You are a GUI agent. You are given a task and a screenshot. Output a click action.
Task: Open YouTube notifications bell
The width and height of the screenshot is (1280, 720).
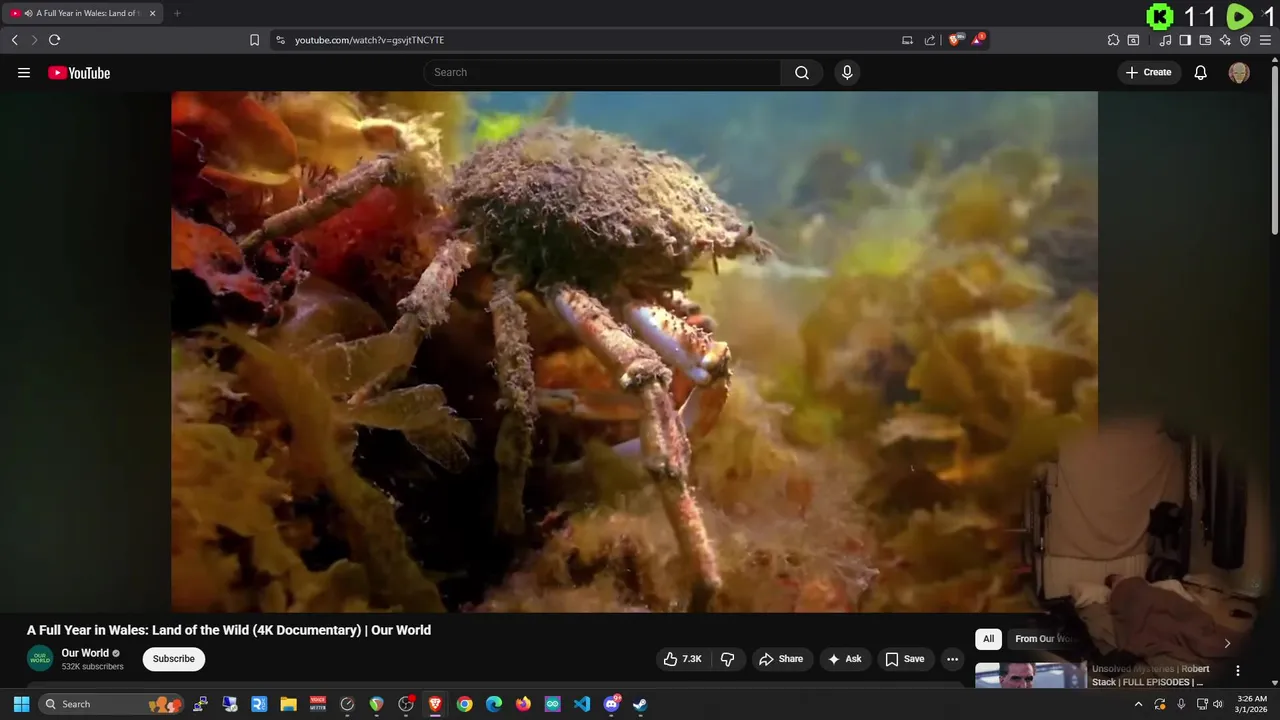click(1201, 72)
